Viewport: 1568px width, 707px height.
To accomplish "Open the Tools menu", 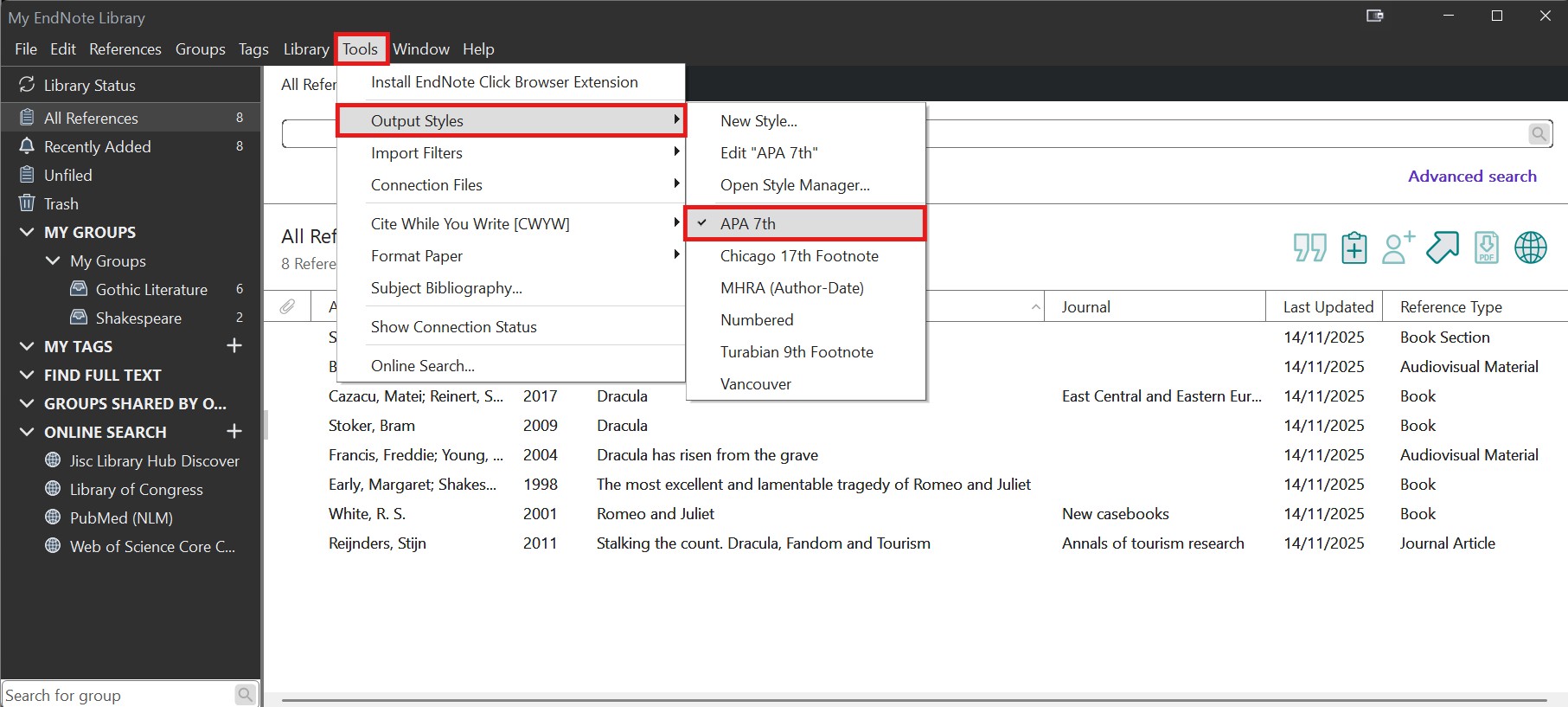I will click(361, 49).
